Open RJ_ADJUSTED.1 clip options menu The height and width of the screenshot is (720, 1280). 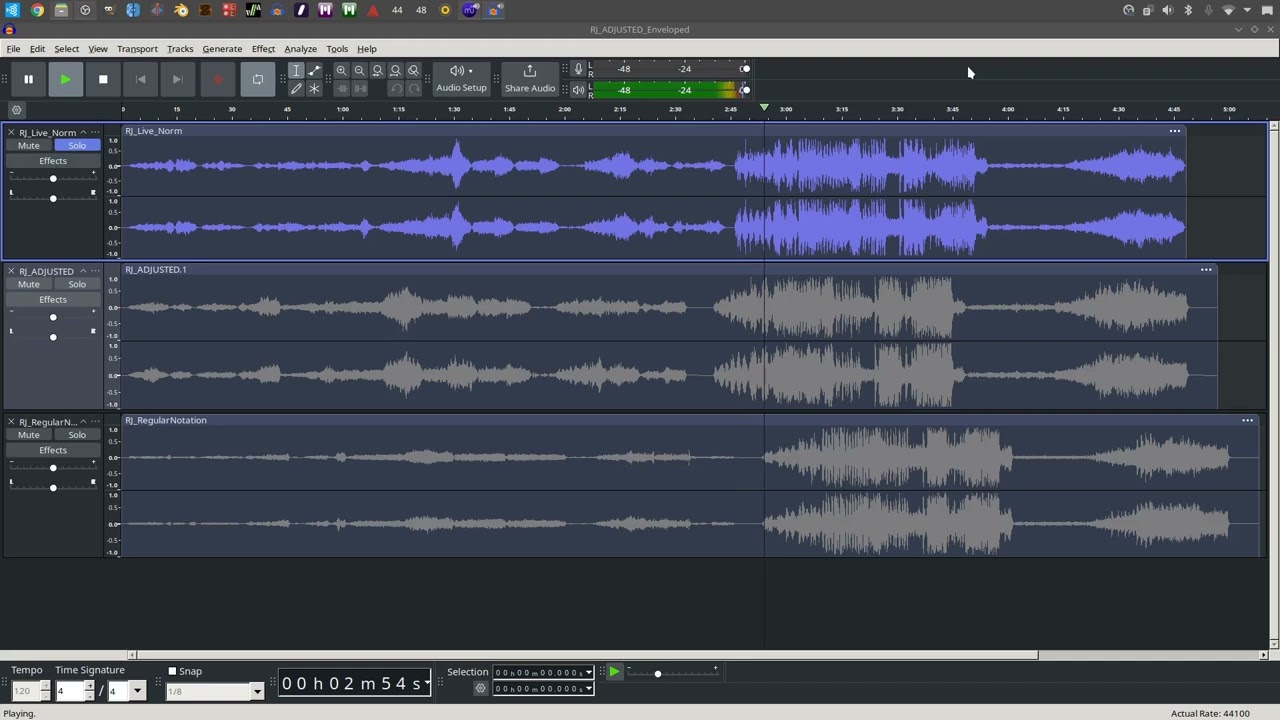point(1206,270)
